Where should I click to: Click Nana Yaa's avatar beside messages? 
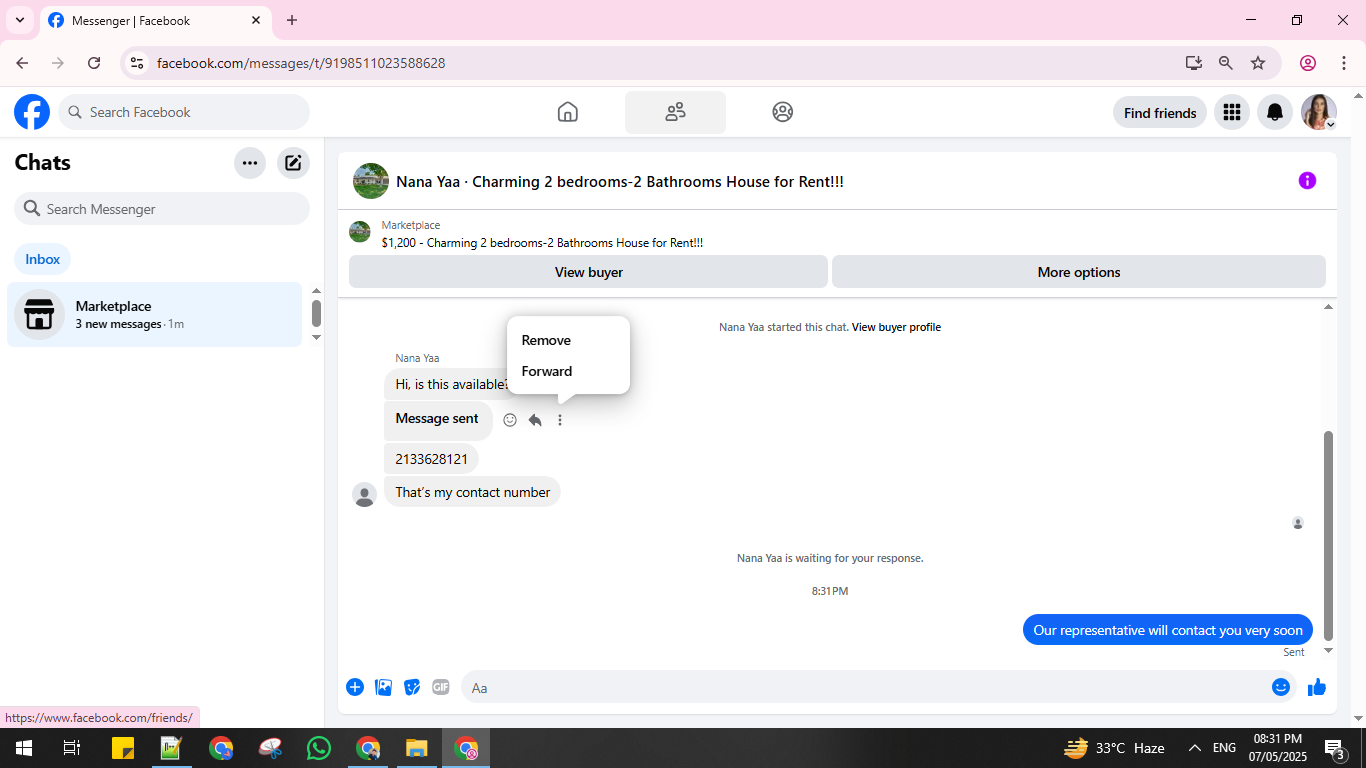click(x=365, y=495)
